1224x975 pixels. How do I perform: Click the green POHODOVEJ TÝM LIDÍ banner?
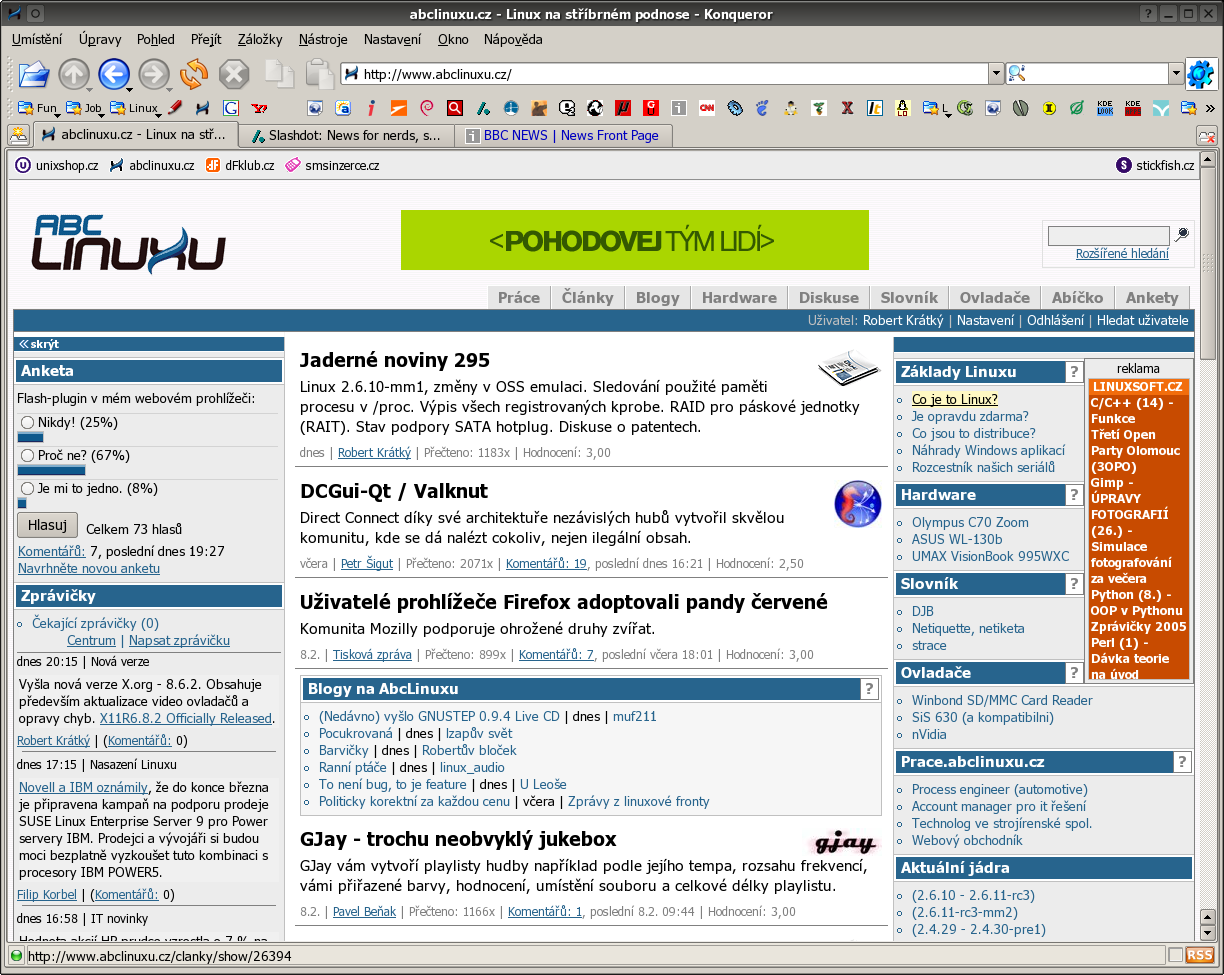click(x=635, y=240)
